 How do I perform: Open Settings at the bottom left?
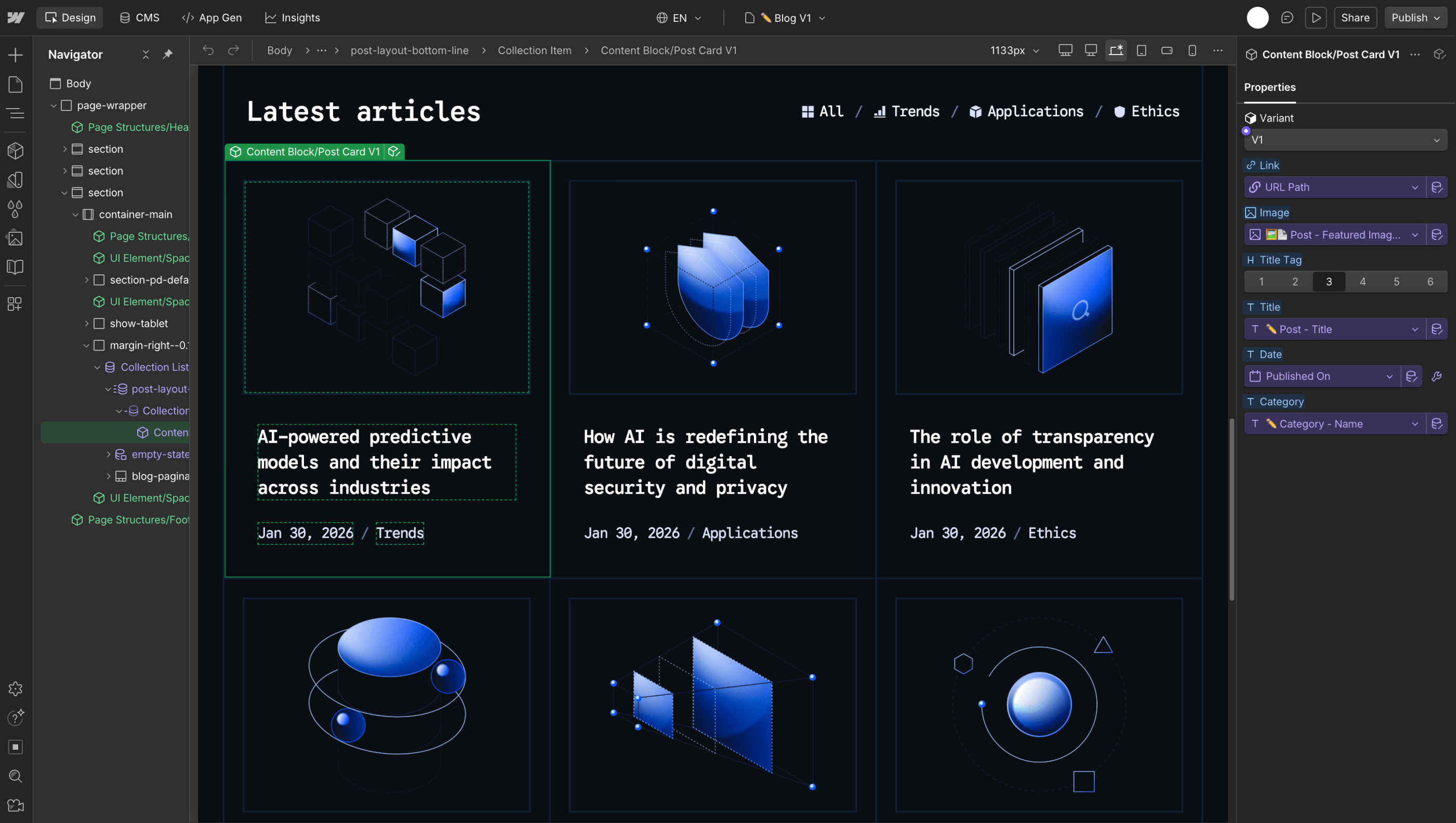[x=15, y=688]
